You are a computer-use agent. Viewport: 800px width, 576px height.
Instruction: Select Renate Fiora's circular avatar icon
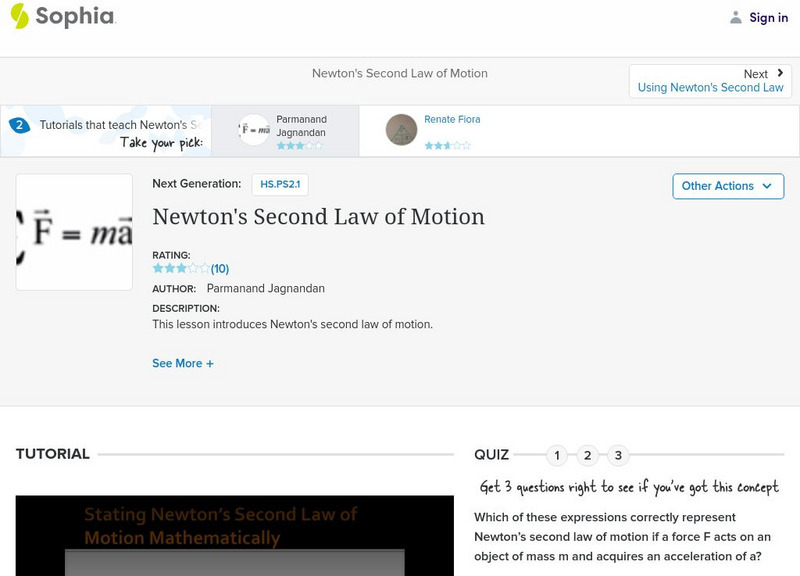point(400,131)
